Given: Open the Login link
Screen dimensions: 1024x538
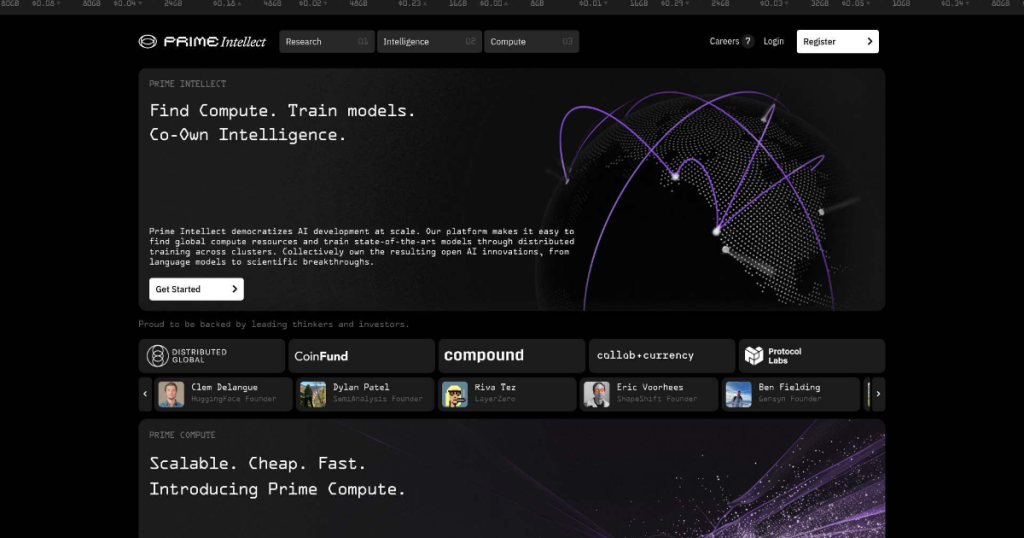Looking at the screenshot, I should (x=773, y=41).
